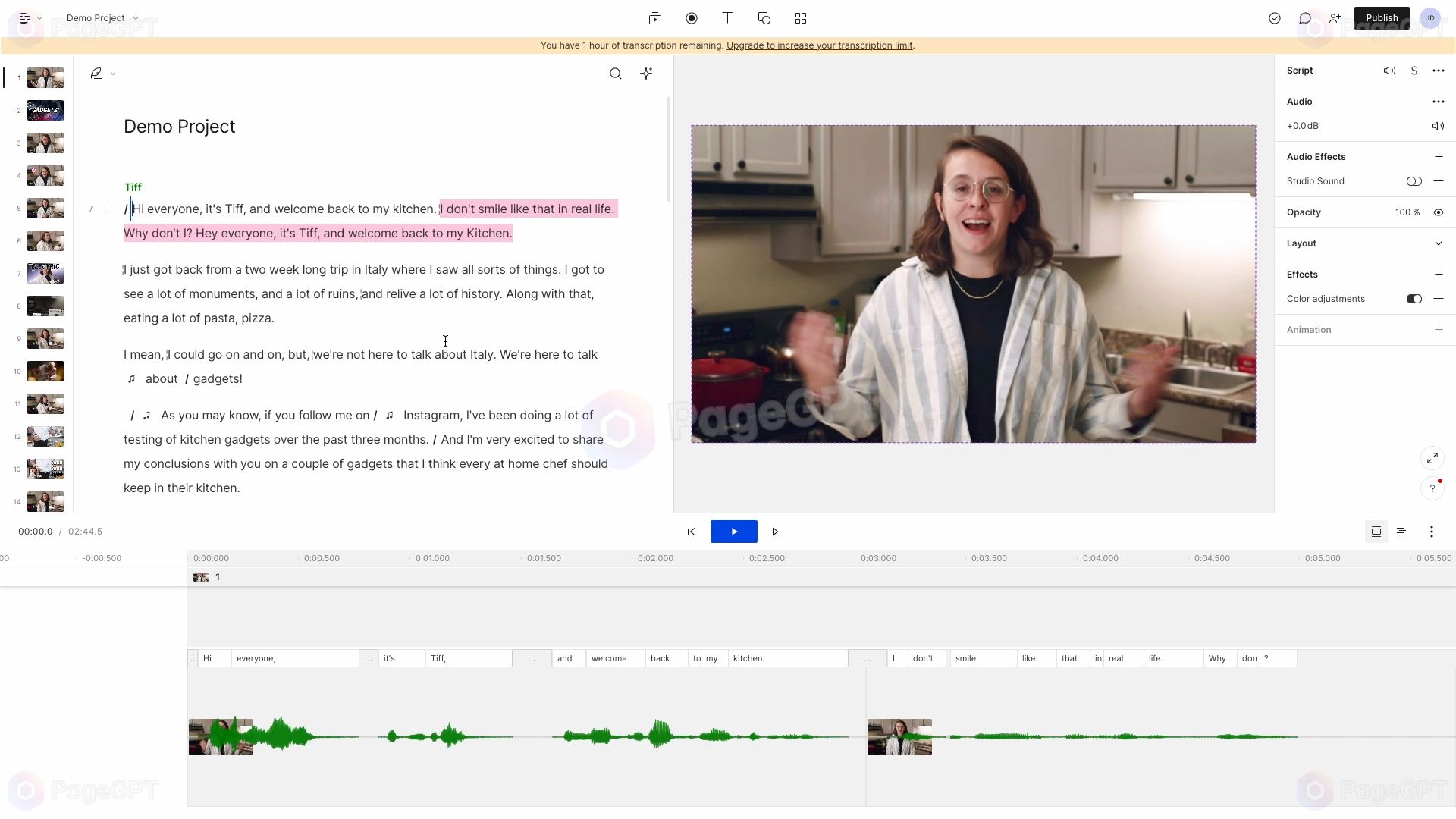The height and width of the screenshot is (819, 1456).
Task: Toggle Studio Sound effect on/off
Action: click(x=1414, y=181)
